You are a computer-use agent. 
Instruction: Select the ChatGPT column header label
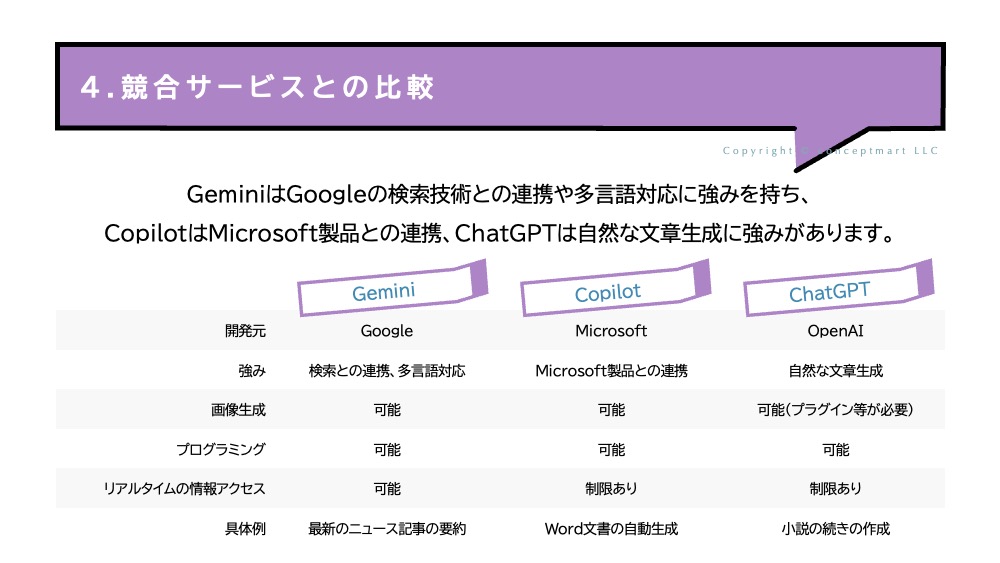(x=830, y=292)
